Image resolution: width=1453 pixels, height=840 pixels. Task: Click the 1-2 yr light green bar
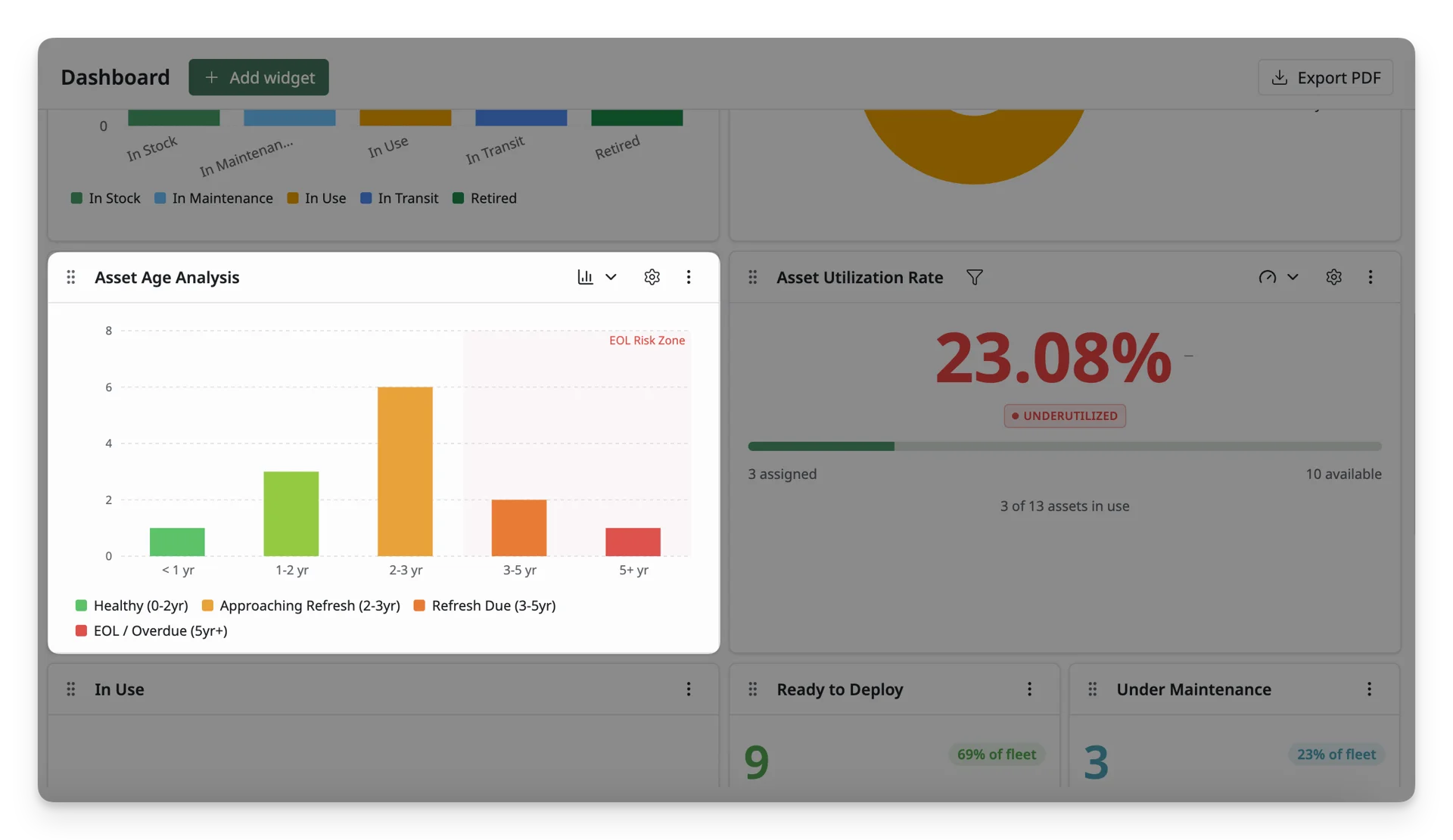[291, 514]
